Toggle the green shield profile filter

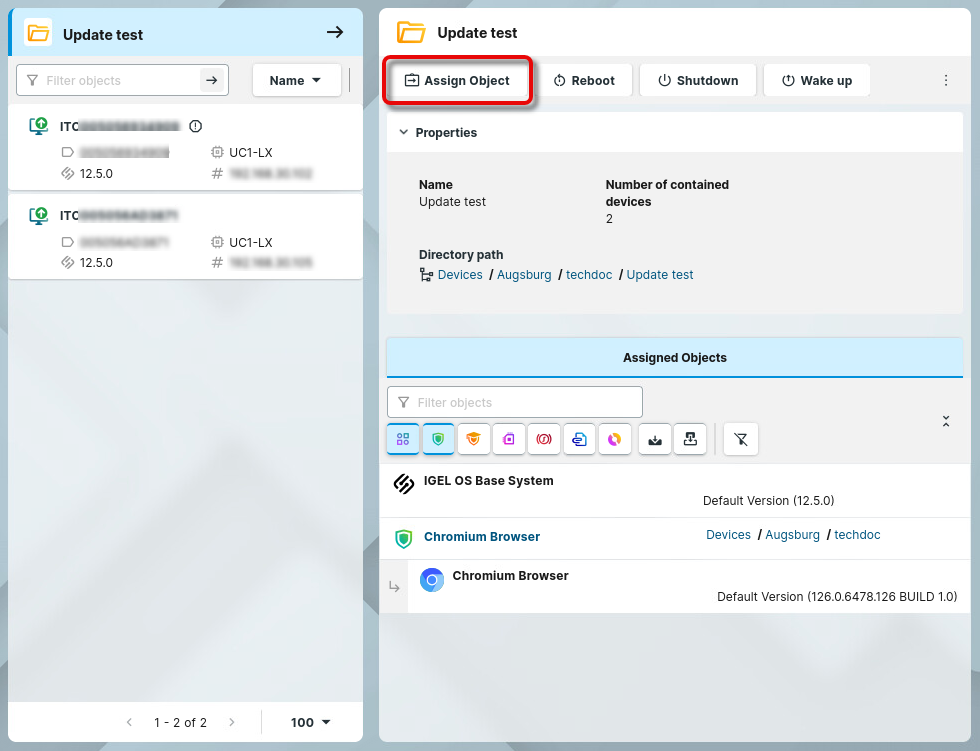pos(438,439)
